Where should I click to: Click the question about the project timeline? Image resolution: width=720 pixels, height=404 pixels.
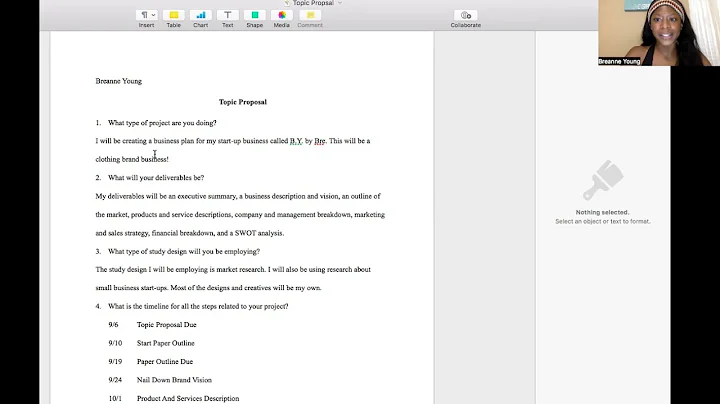click(198, 306)
